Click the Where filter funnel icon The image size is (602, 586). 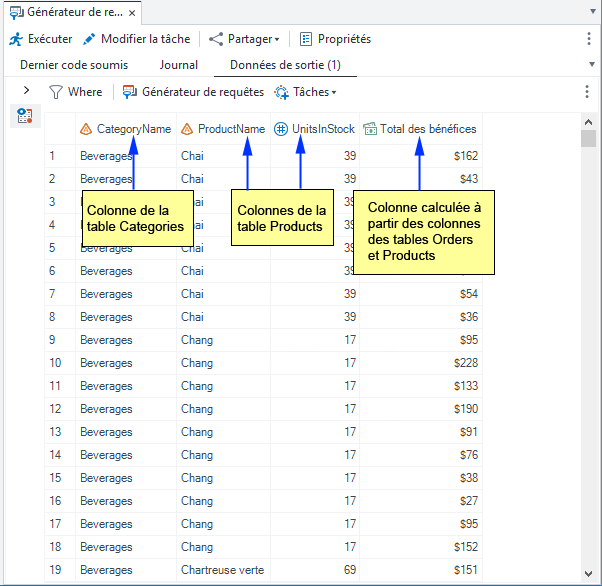tap(56, 92)
